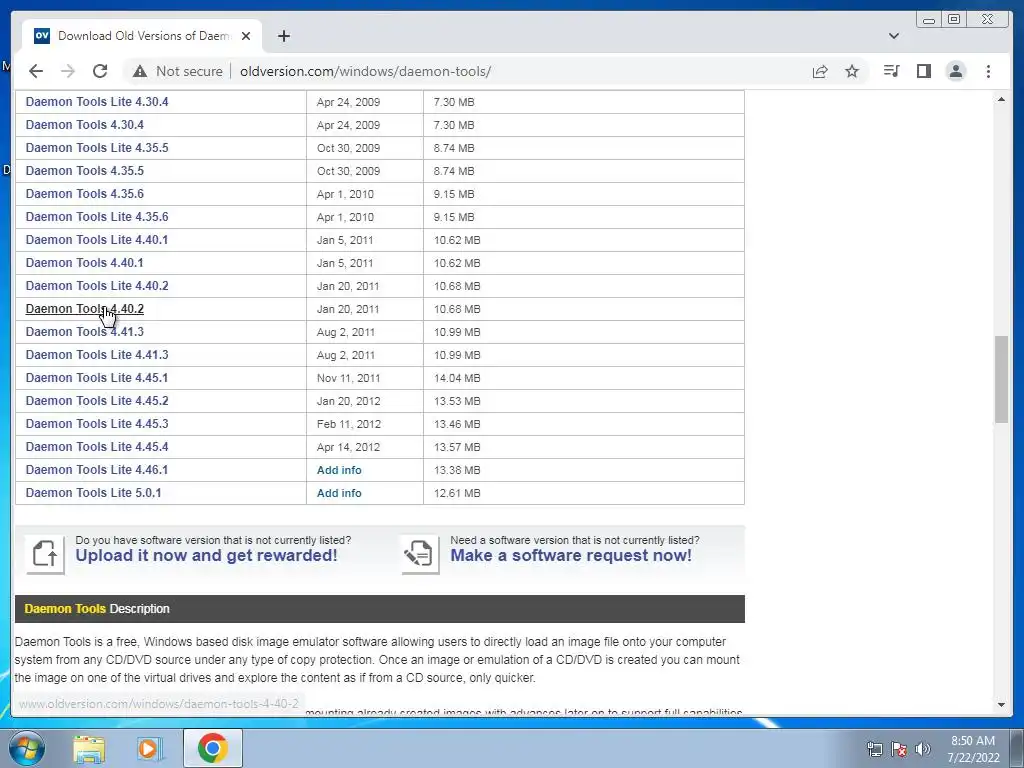This screenshot has height=768, width=1024.
Task: Click Upload it now and get rewarded
Action: coord(206,555)
